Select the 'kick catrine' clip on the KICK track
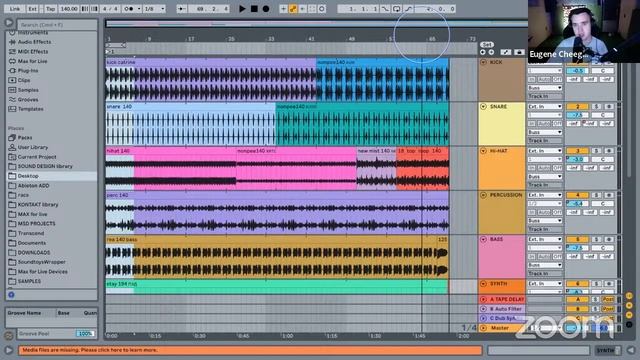640x360 pixels. tap(211, 80)
